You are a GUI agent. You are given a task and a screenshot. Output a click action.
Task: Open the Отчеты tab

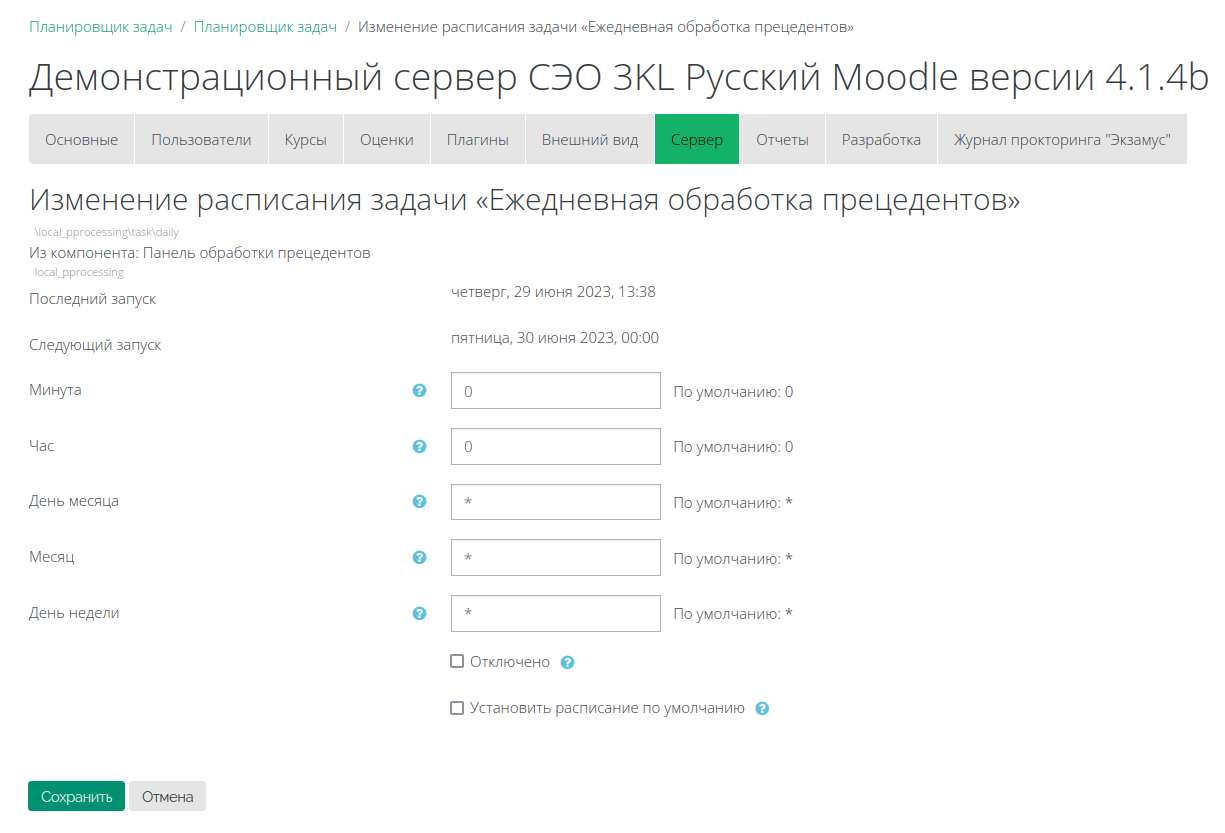pos(782,140)
